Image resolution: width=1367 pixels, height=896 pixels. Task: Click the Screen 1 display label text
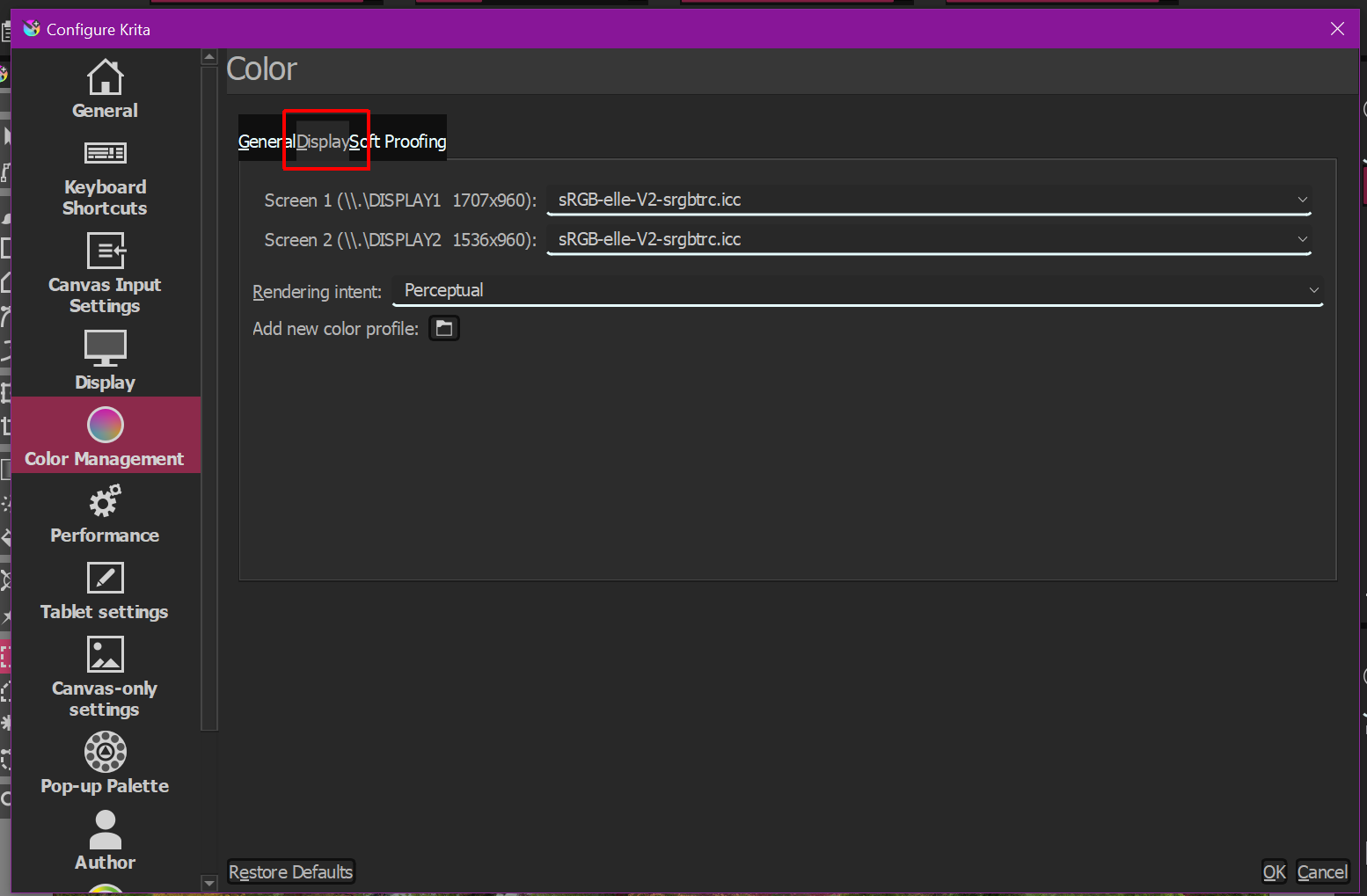400,200
